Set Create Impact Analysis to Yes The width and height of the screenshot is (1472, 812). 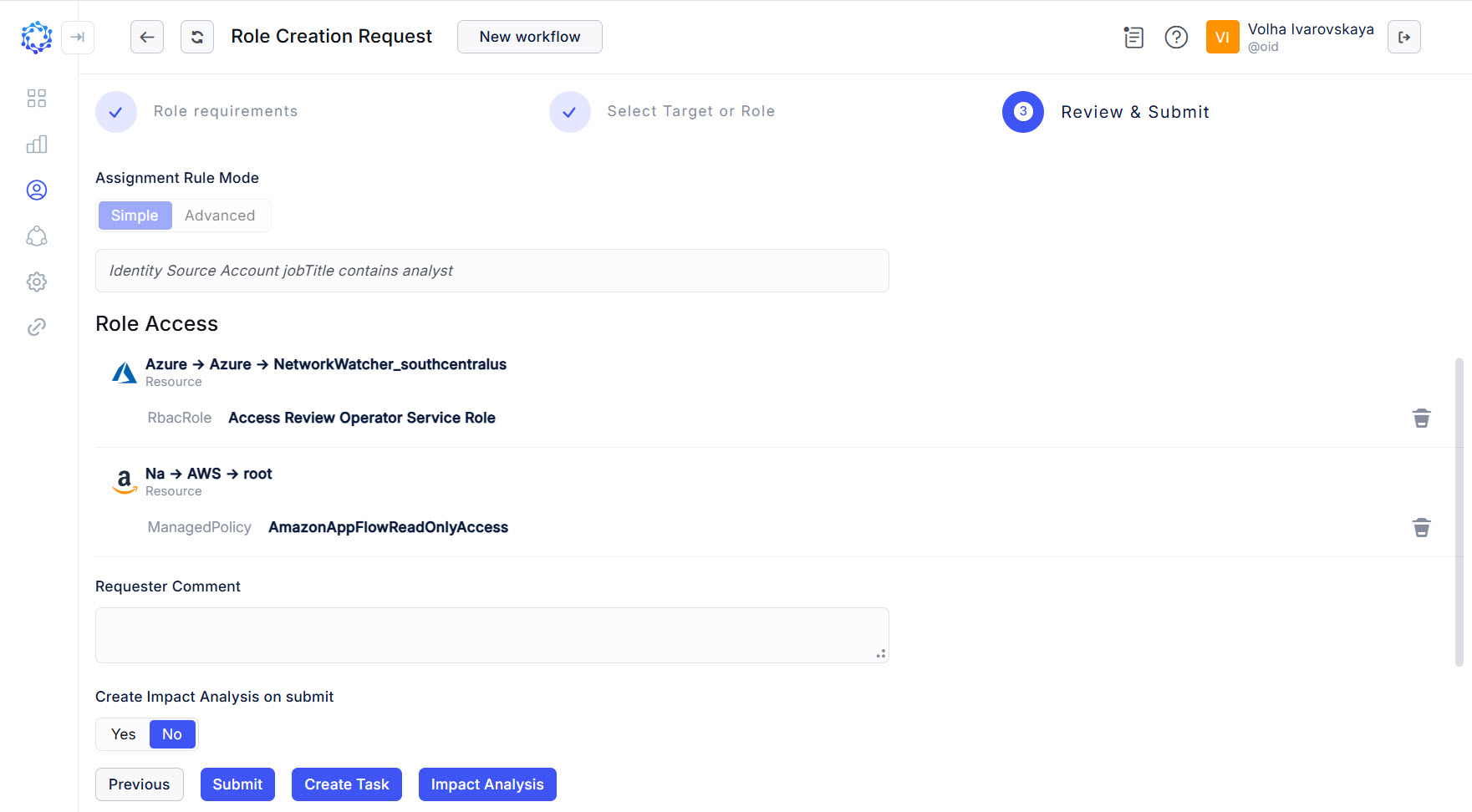point(124,734)
